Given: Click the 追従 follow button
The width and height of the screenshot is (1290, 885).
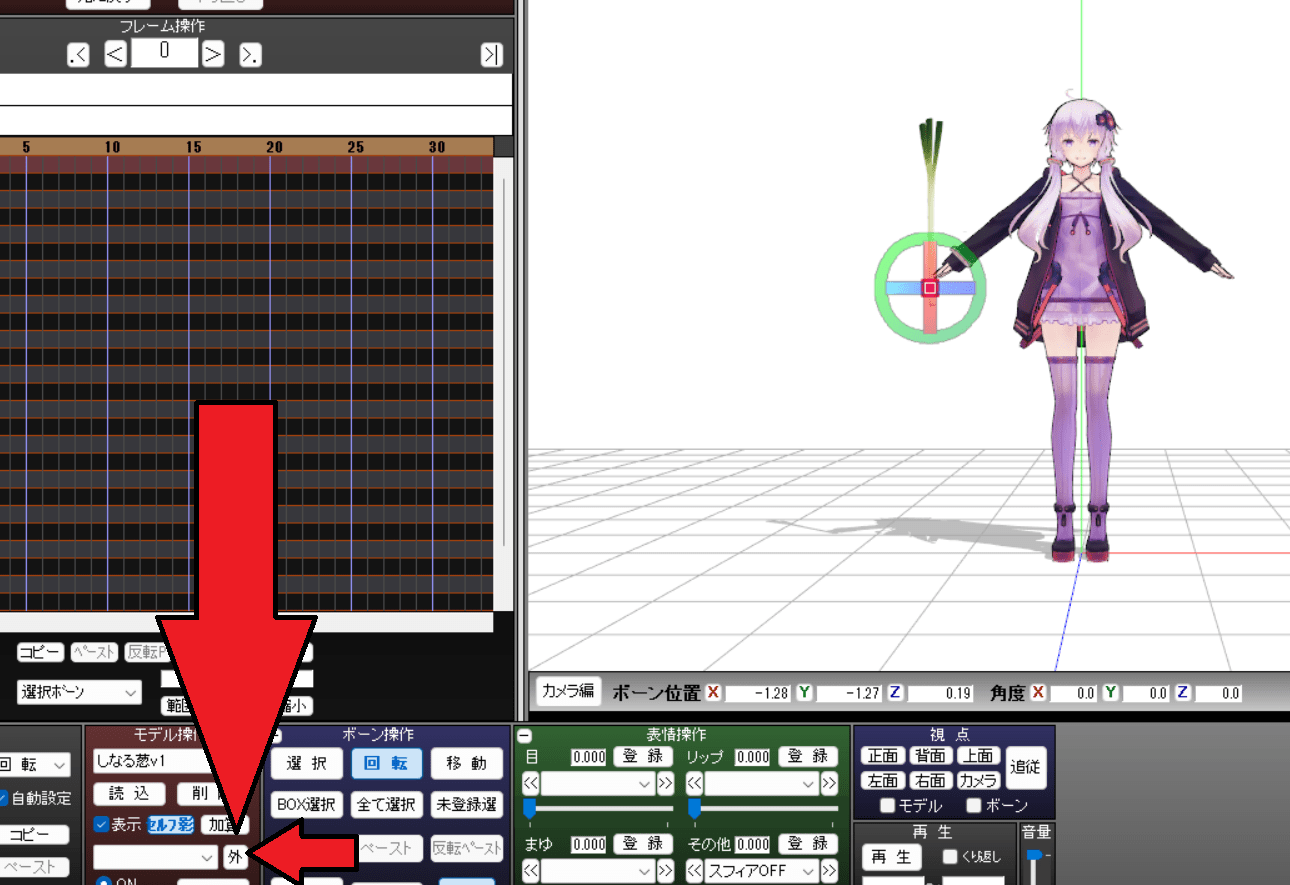Looking at the screenshot, I should click(1026, 768).
